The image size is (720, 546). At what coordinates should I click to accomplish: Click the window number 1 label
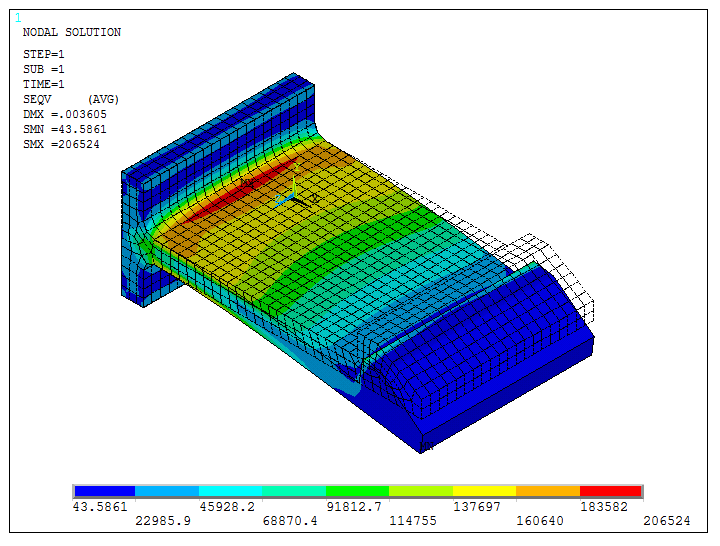click(18, 18)
